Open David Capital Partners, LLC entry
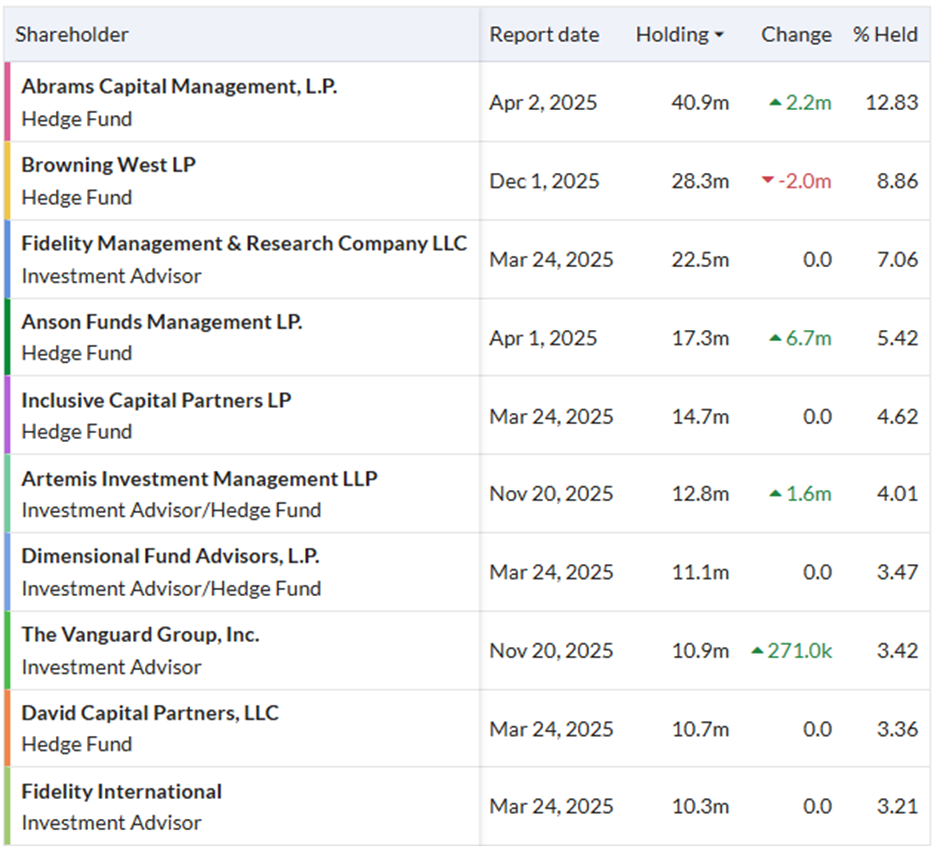 click(150, 713)
